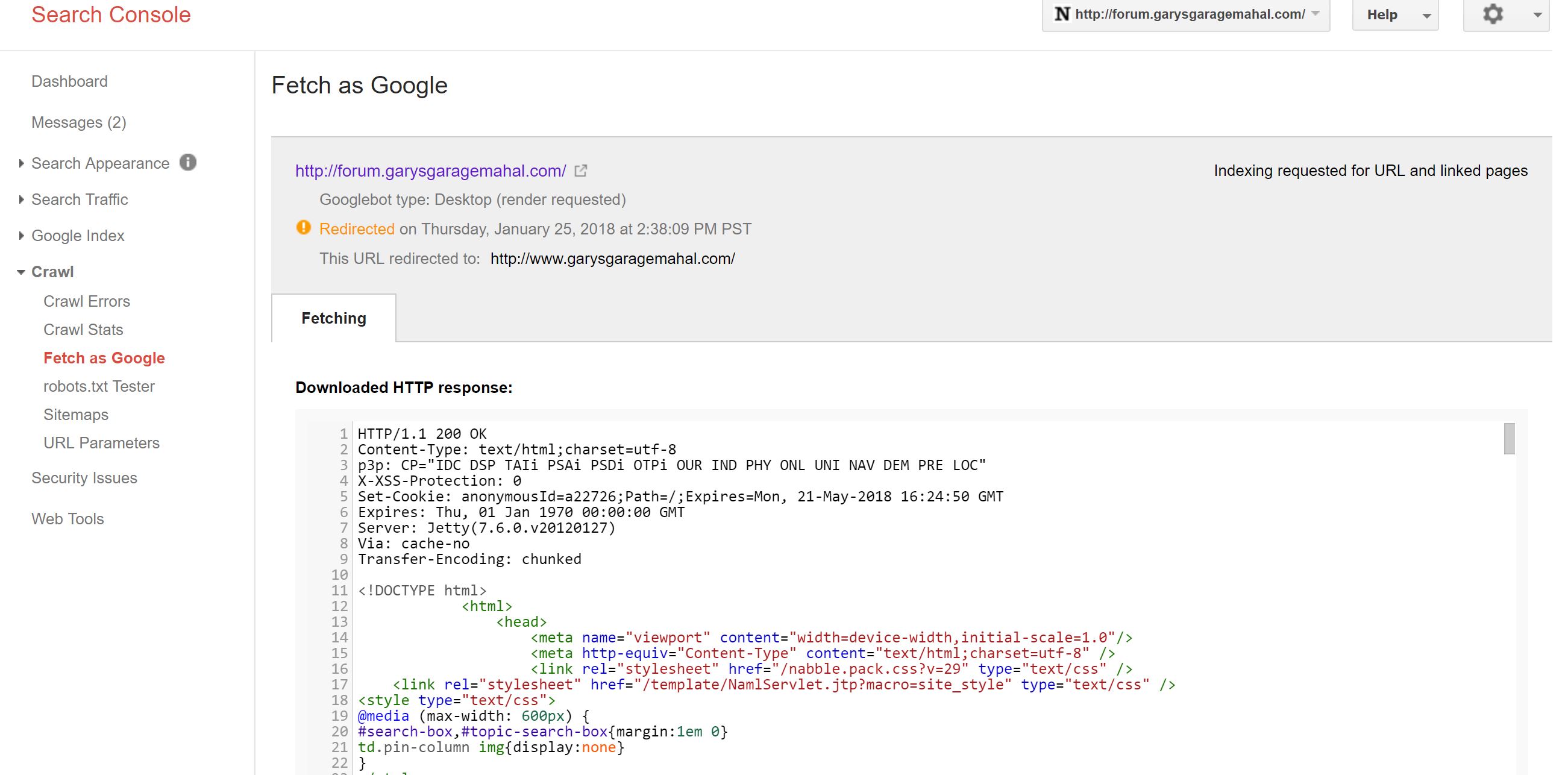Open robots.txt Tester page
Viewport: 1568px width, 775px height.
[x=99, y=386]
